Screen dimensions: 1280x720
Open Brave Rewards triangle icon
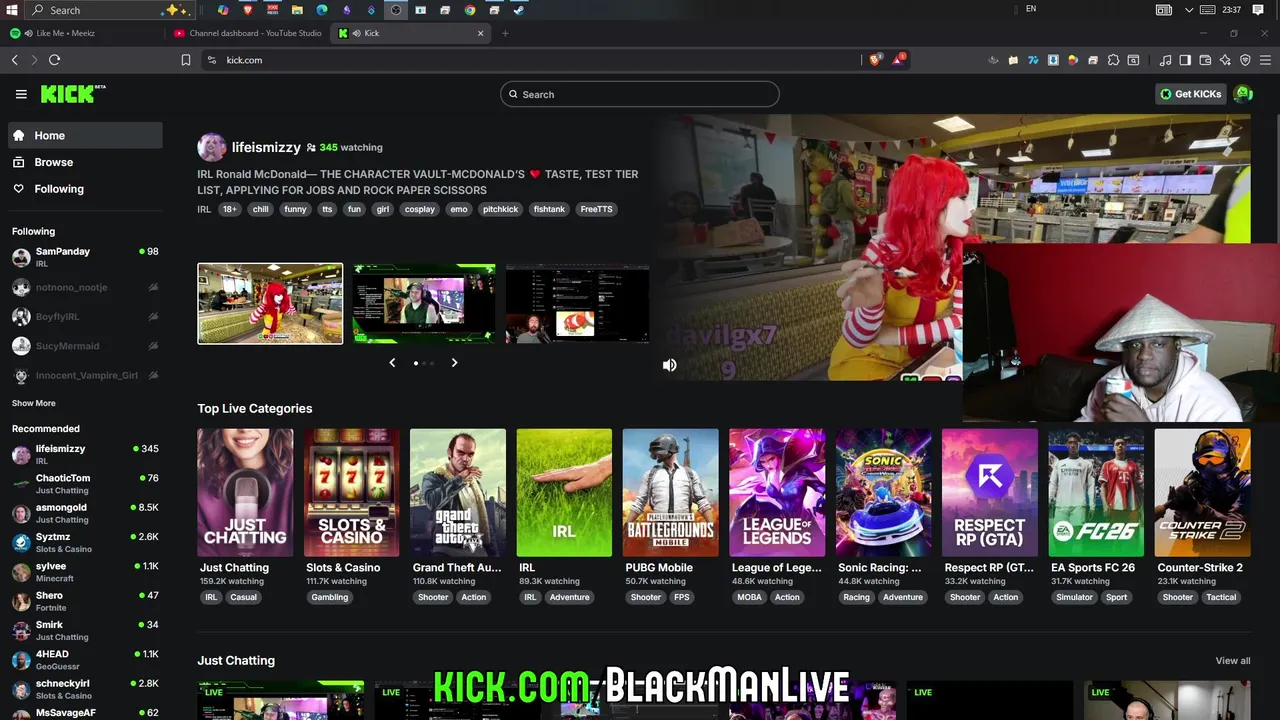tap(898, 60)
